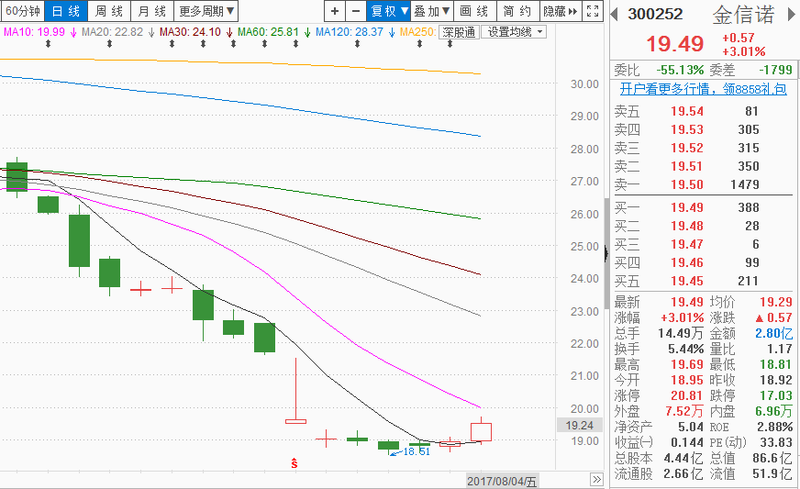The image size is (800, 489).
Task: Open the 开户看更多行情 link
Action: (x=704, y=89)
